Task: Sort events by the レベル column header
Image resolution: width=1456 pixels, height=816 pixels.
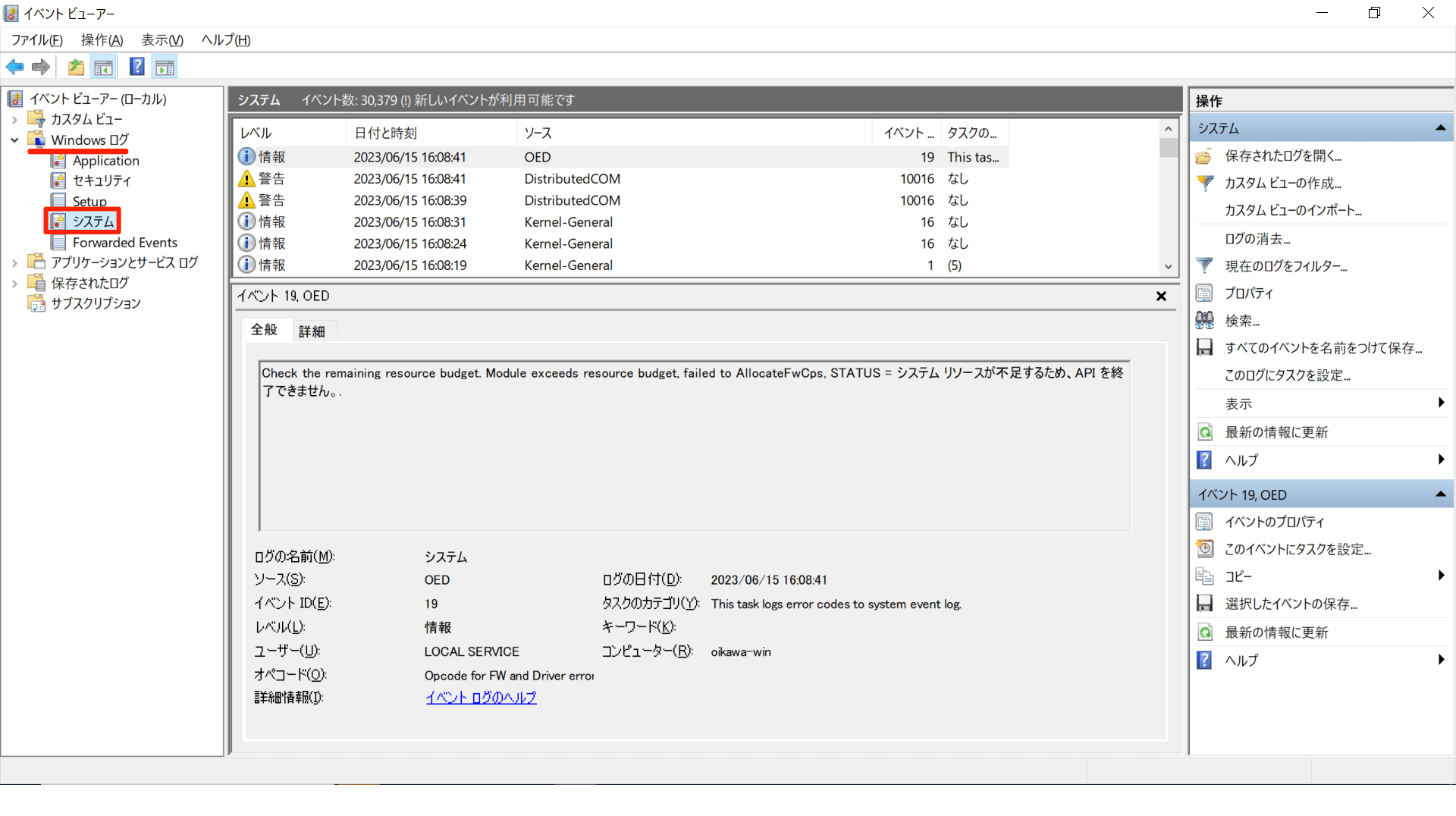Action: (290, 133)
